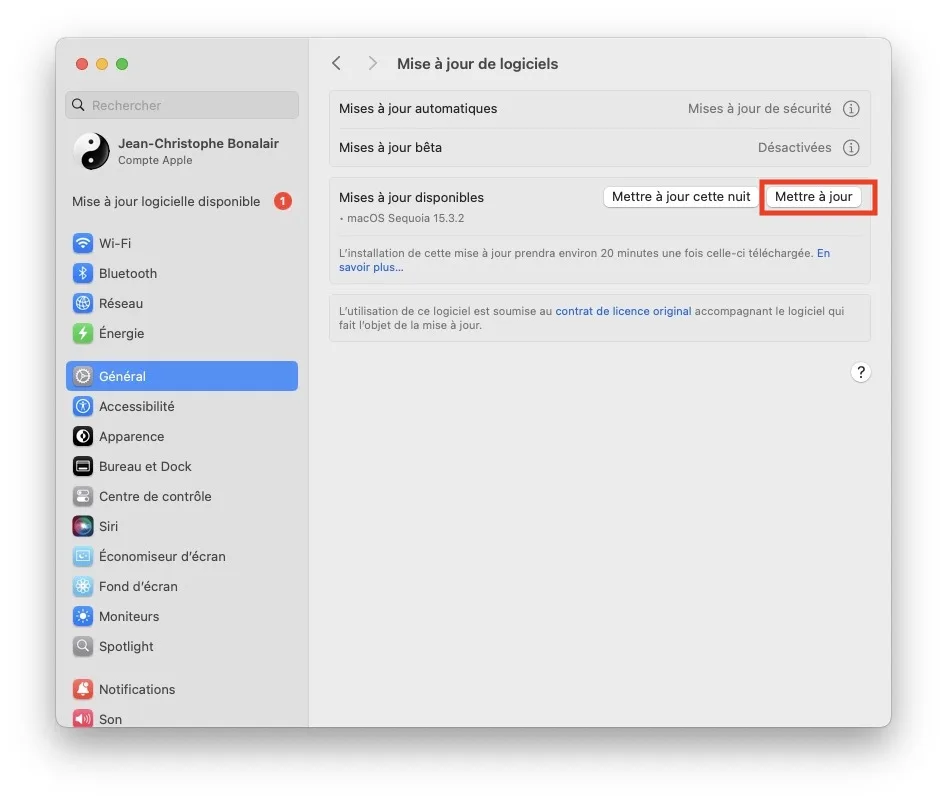Click the Mises à jour automatiques label

418,109
